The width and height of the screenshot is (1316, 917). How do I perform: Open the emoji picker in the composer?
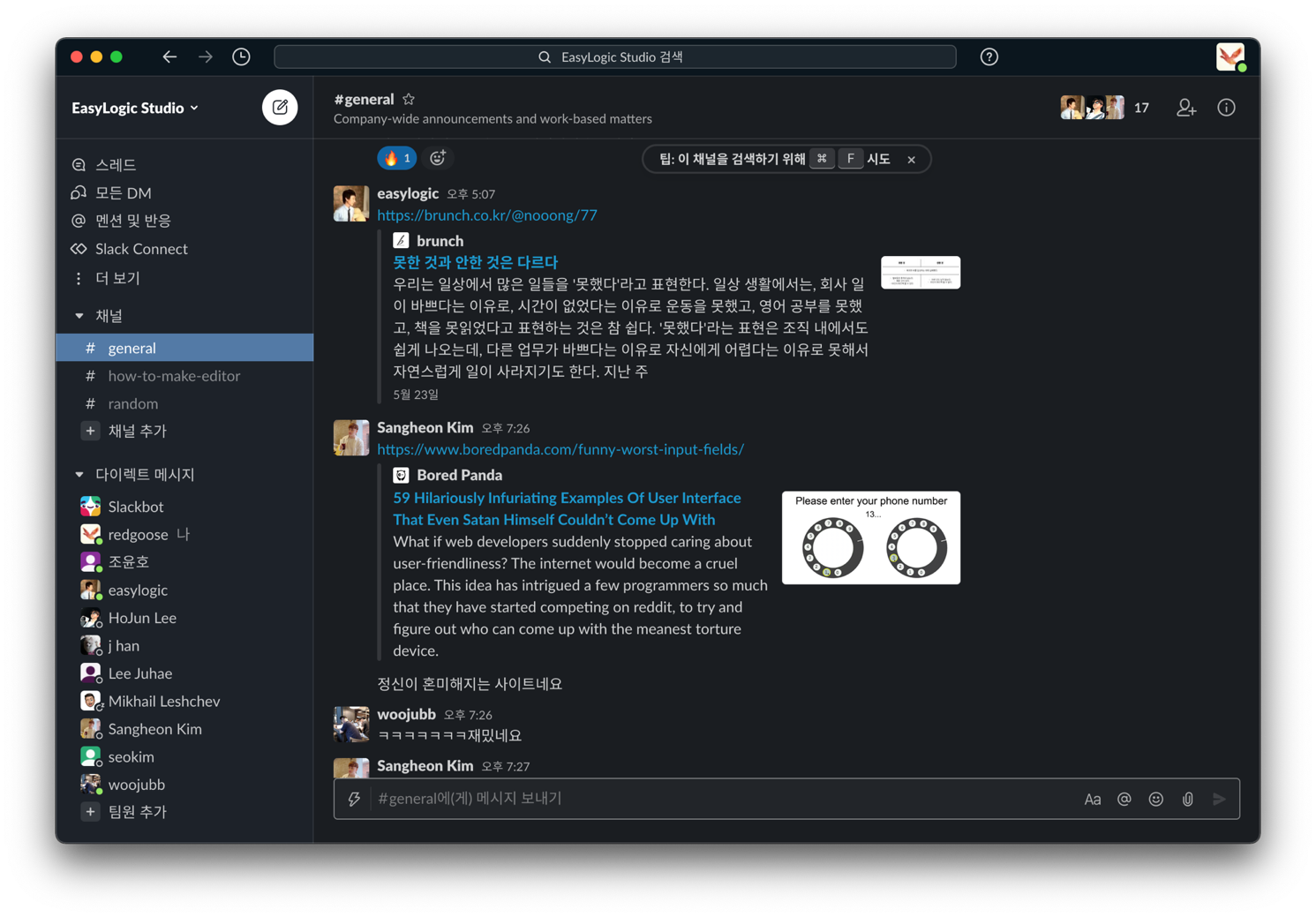coord(1155,800)
